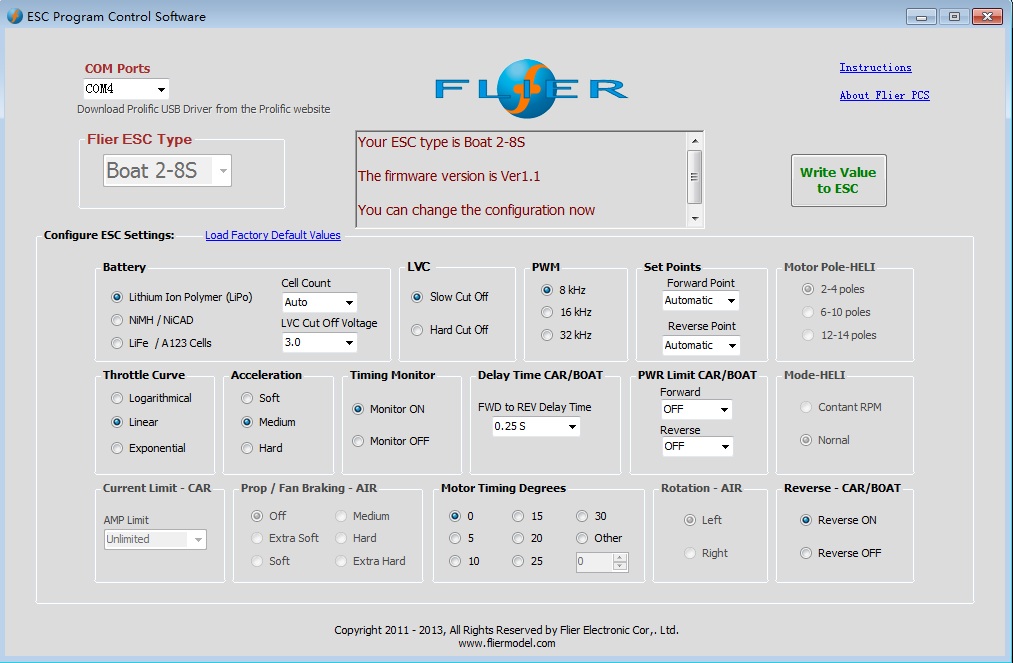Turn Timing Monitor OFF

[390, 441]
